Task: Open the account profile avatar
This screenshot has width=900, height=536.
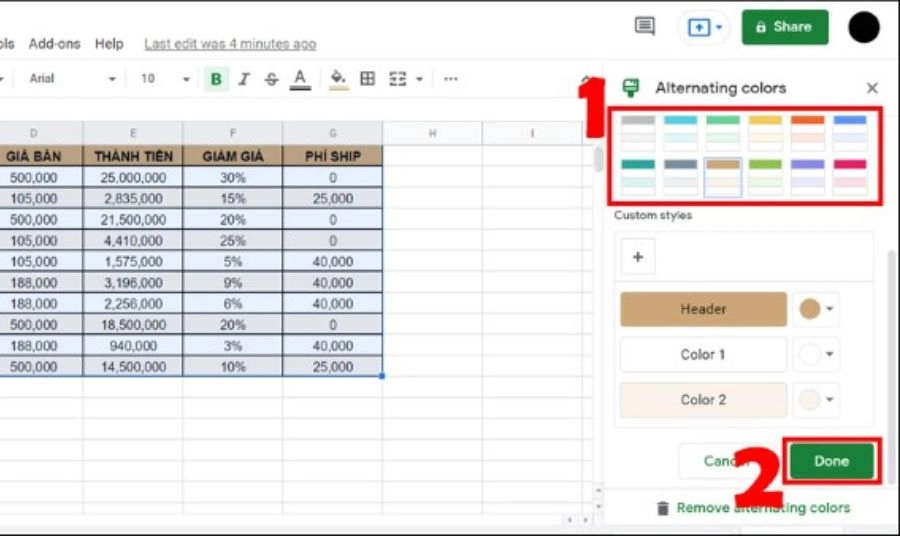Action: (x=864, y=27)
